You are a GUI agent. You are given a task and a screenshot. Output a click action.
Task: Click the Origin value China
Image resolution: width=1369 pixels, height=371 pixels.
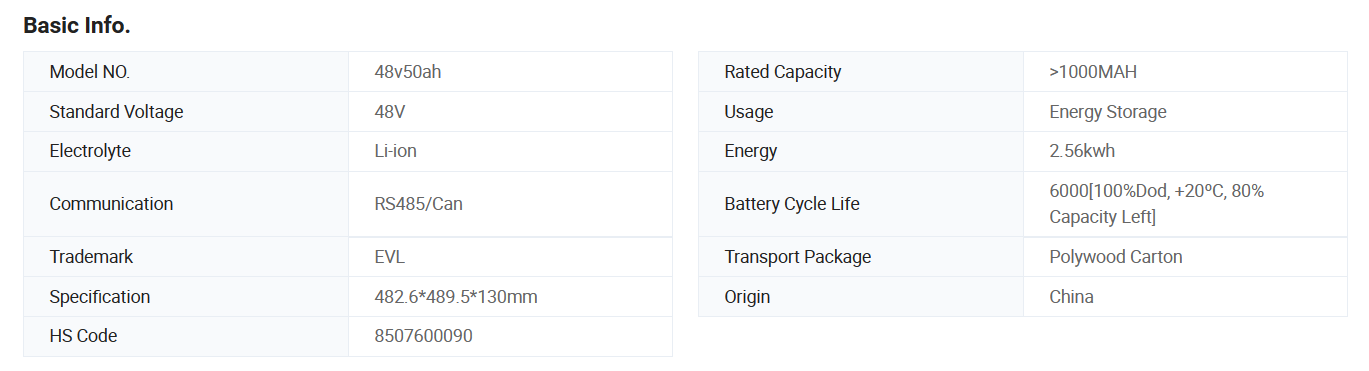[x=1071, y=297]
